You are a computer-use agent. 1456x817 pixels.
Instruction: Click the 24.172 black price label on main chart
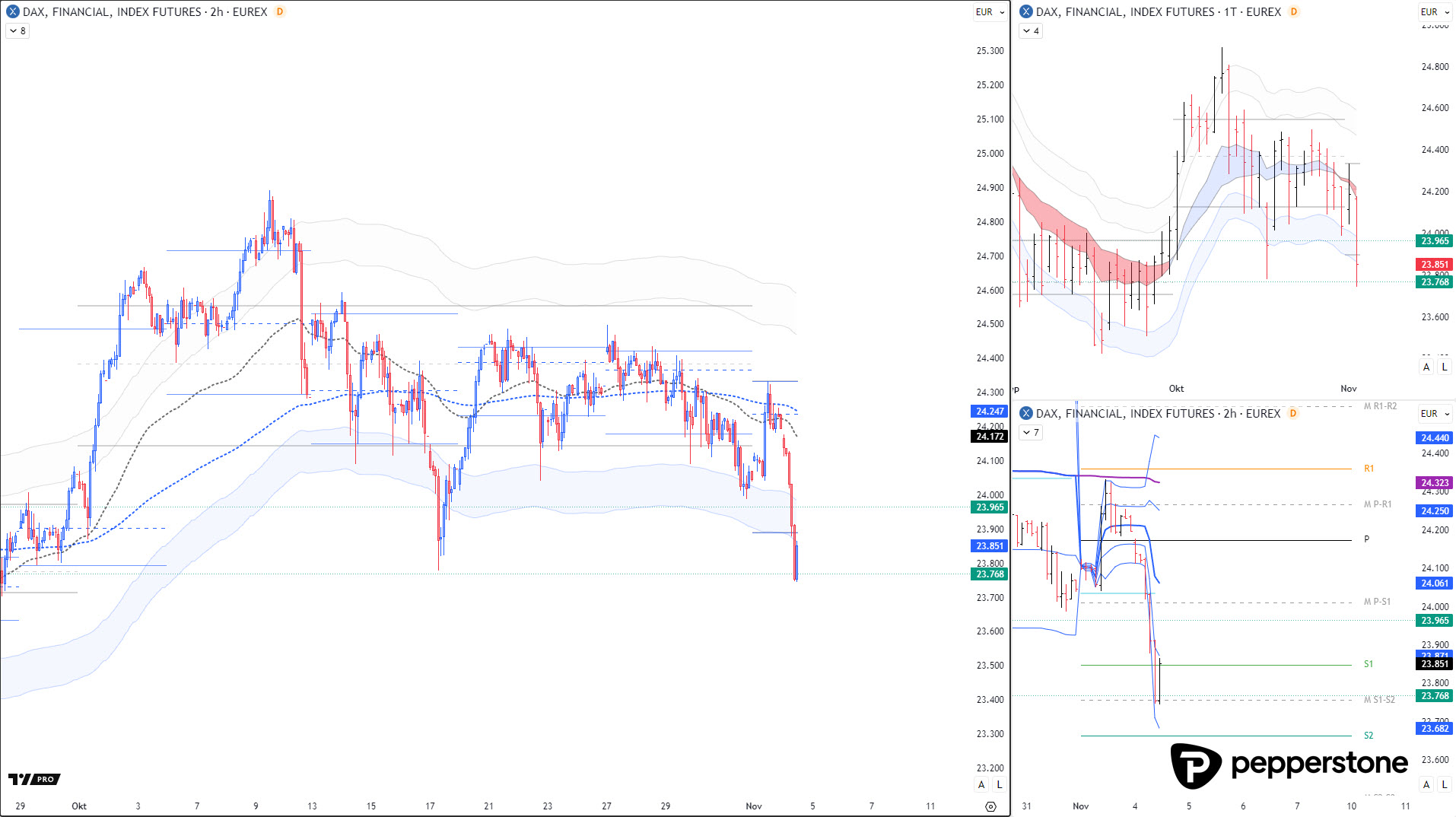990,437
